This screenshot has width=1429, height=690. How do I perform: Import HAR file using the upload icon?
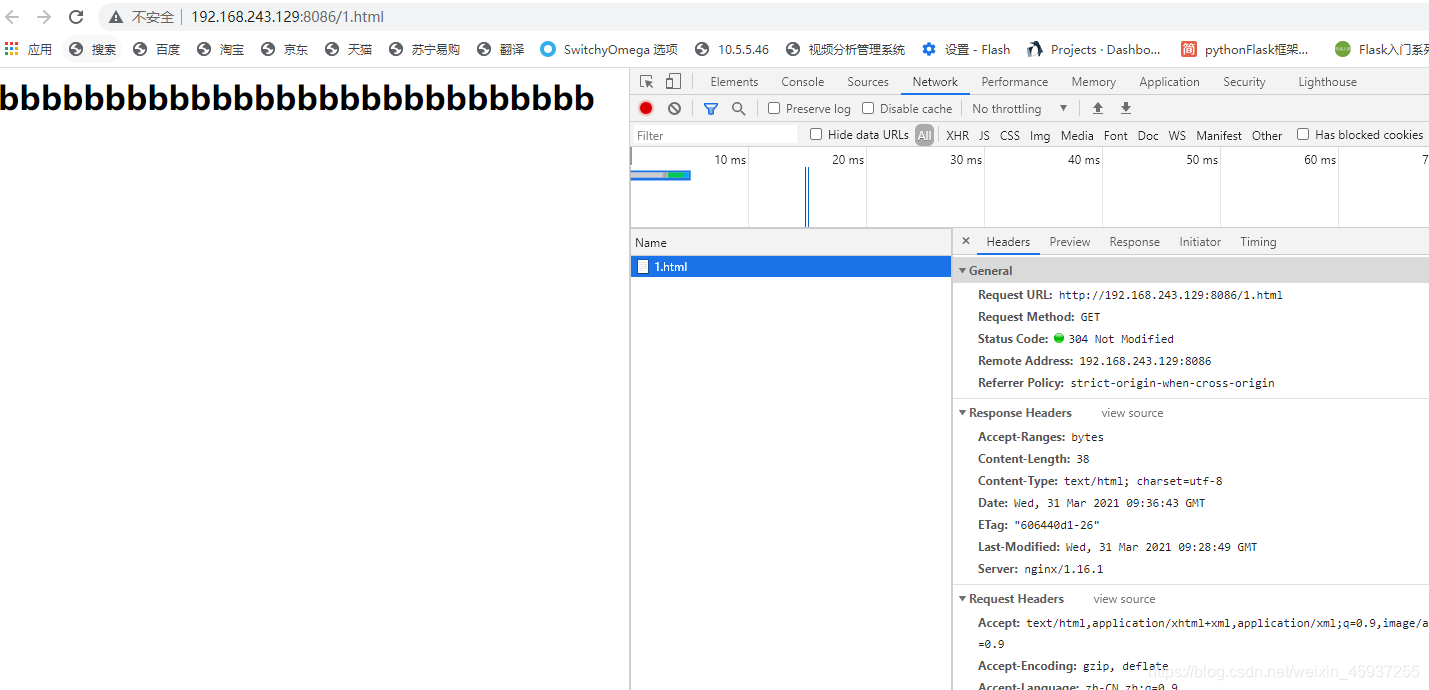point(1097,108)
